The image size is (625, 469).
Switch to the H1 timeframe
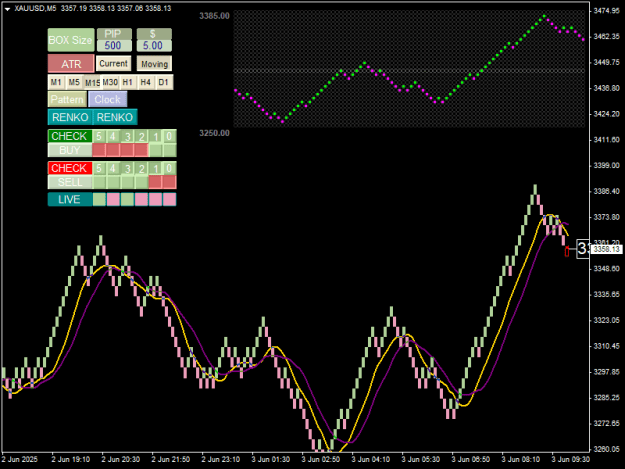(128, 82)
